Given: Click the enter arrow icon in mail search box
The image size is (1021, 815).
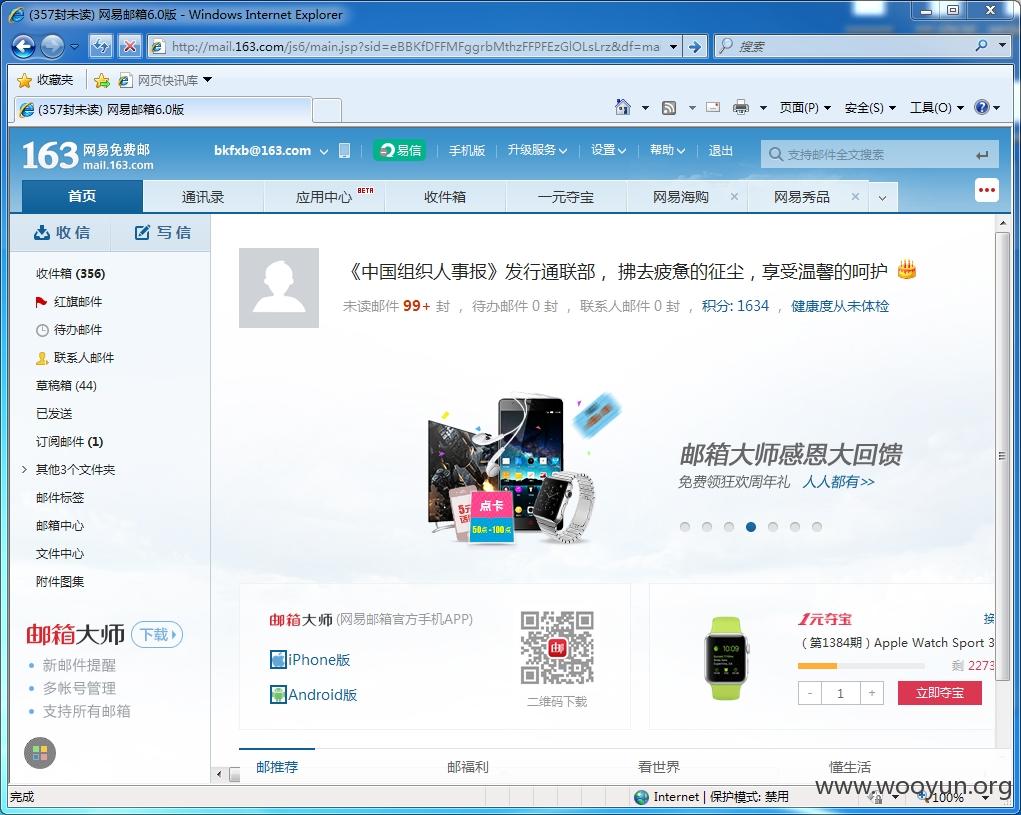Looking at the screenshot, I should tap(982, 155).
